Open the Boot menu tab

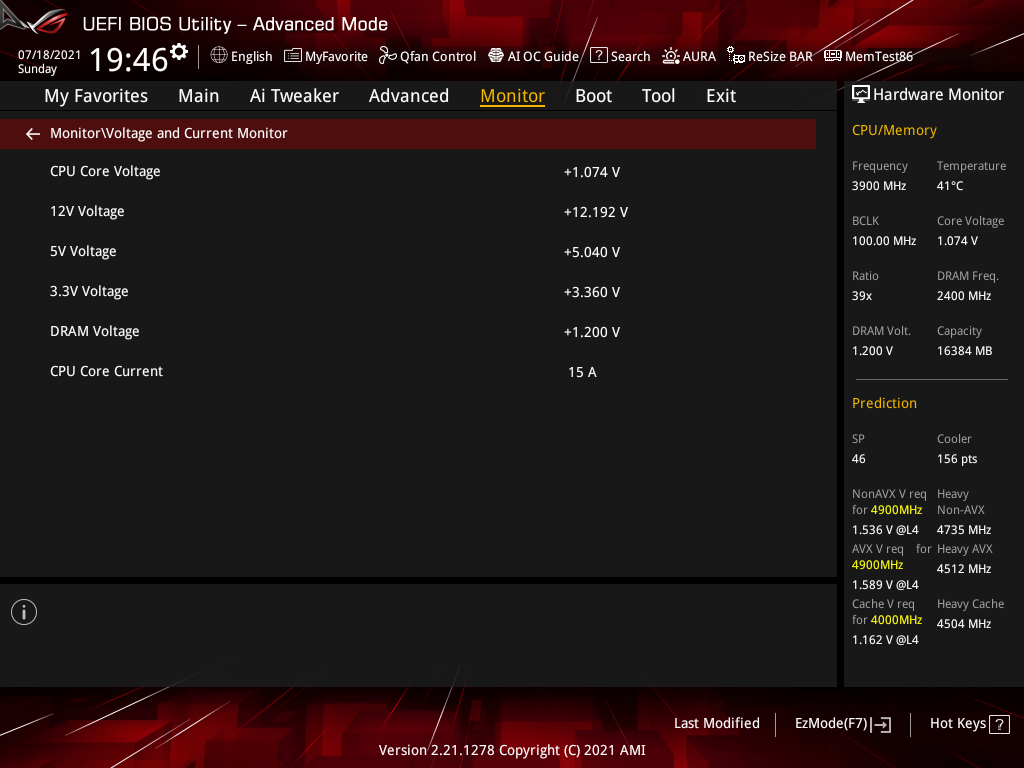point(593,95)
